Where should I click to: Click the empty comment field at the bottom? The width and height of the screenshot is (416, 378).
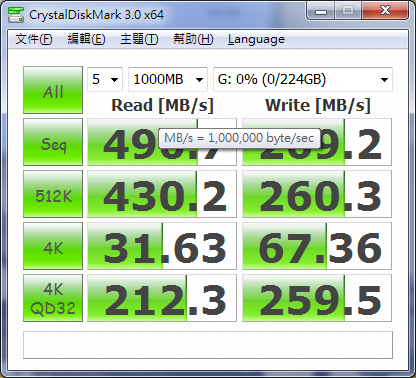tap(208, 345)
